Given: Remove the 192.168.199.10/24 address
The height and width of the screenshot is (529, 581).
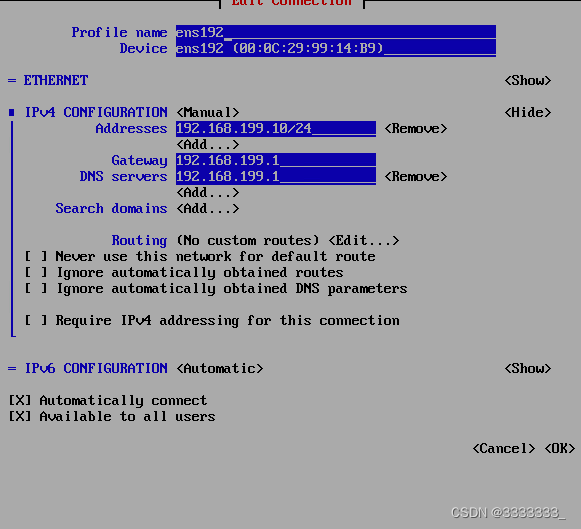Looking at the screenshot, I should click(x=416, y=129).
